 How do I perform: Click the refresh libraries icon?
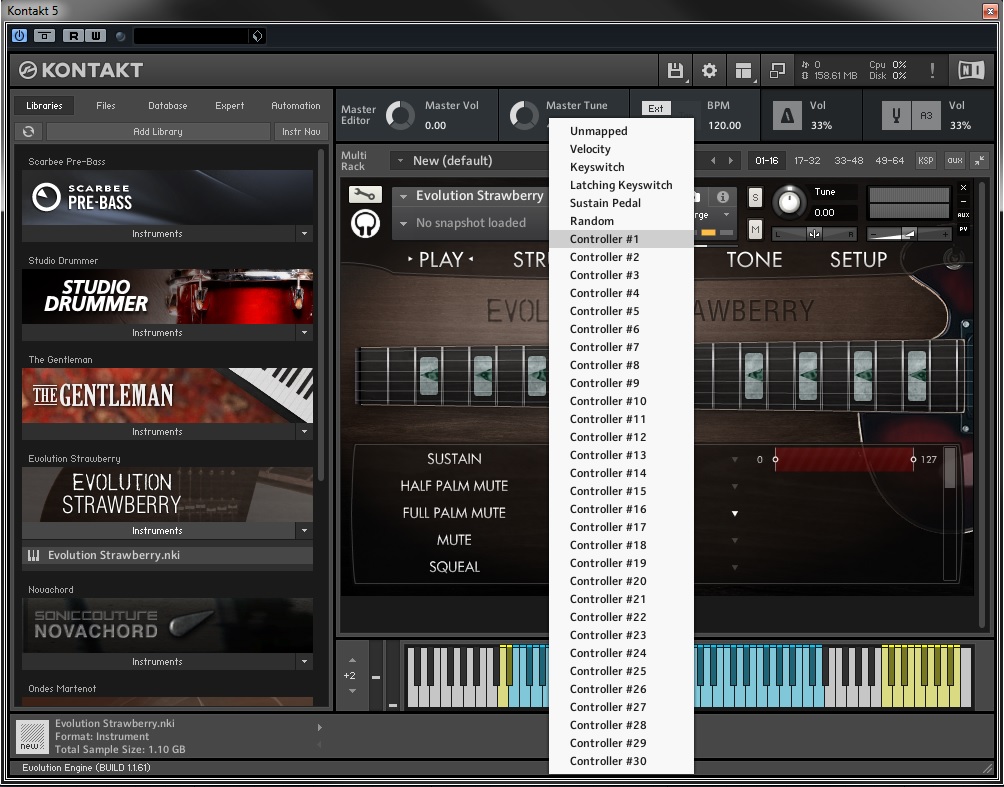pos(29,132)
